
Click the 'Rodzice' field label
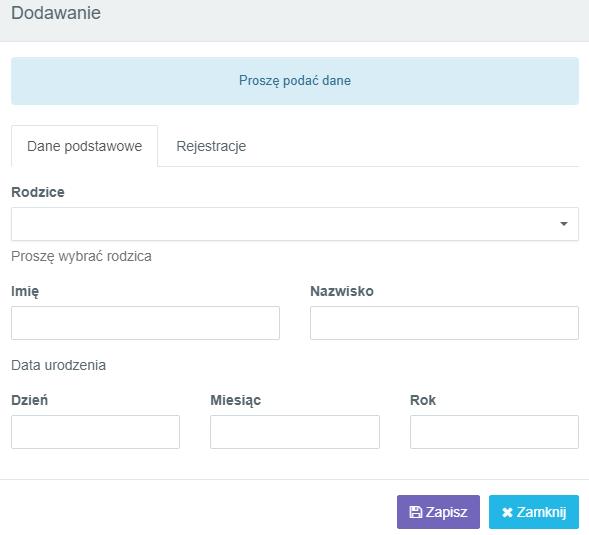point(38,192)
